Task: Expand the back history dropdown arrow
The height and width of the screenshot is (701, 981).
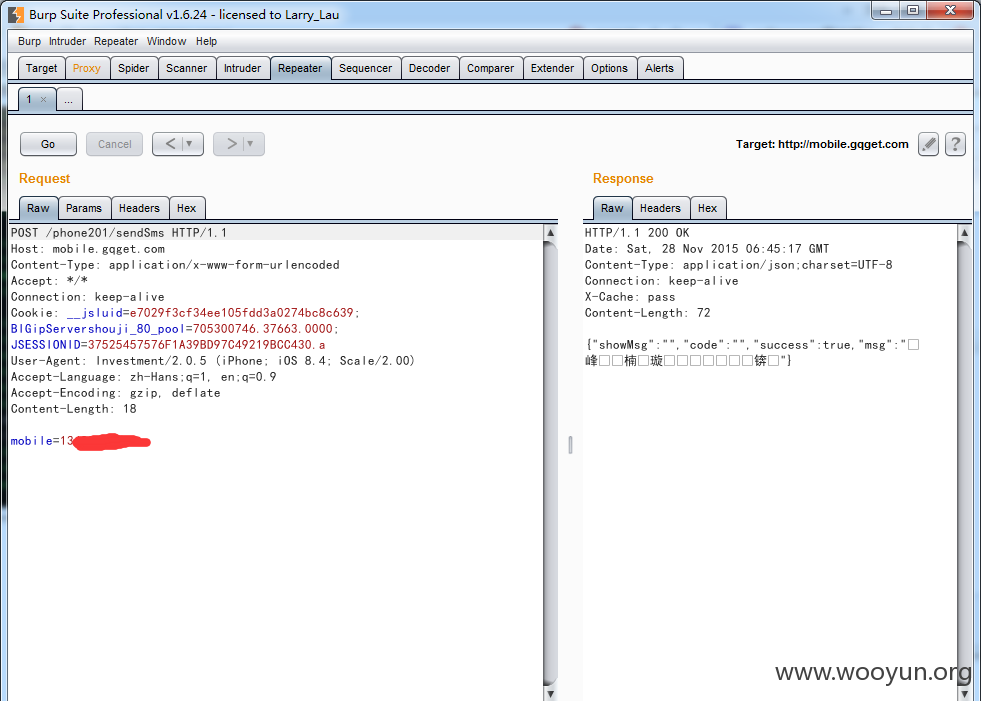Action: click(190, 144)
